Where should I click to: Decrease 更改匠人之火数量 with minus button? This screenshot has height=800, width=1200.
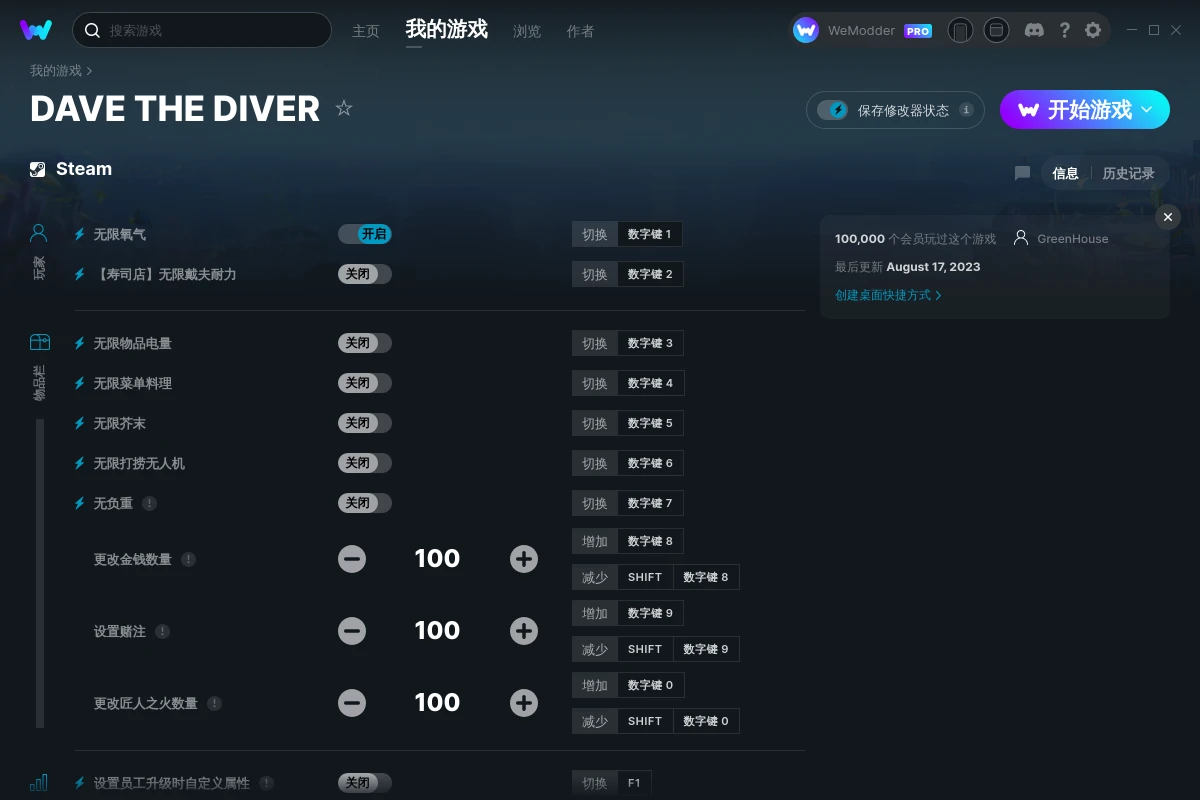point(352,703)
